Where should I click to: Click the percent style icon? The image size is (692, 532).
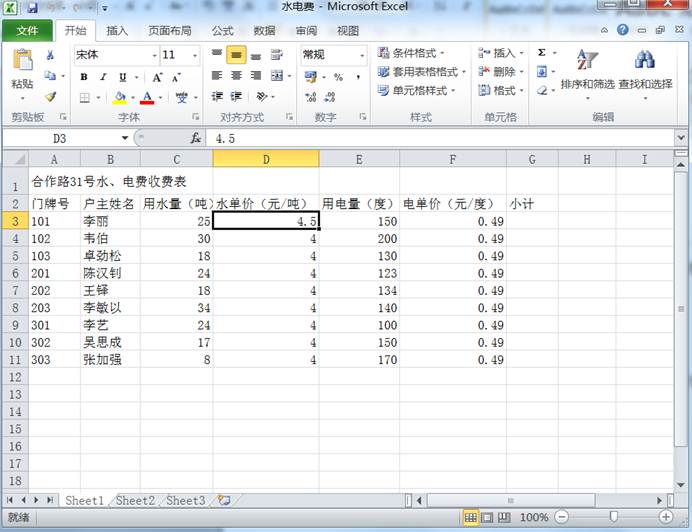pyautogui.click(x=338, y=76)
